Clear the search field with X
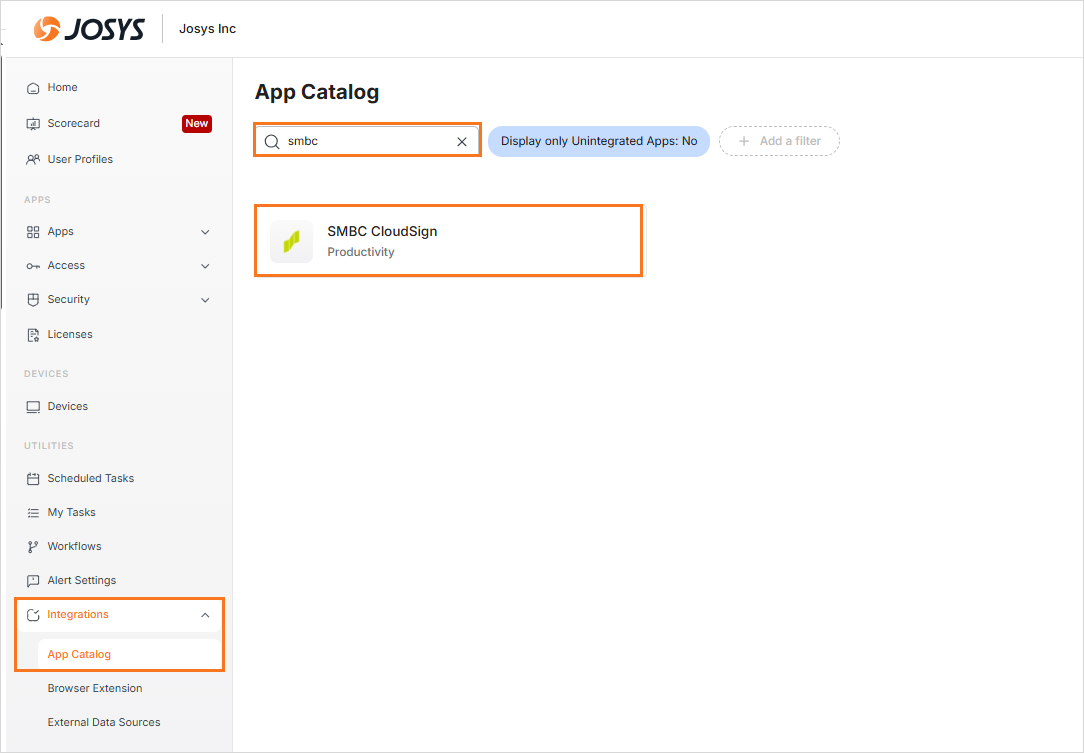The height and width of the screenshot is (753, 1084). (462, 142)
